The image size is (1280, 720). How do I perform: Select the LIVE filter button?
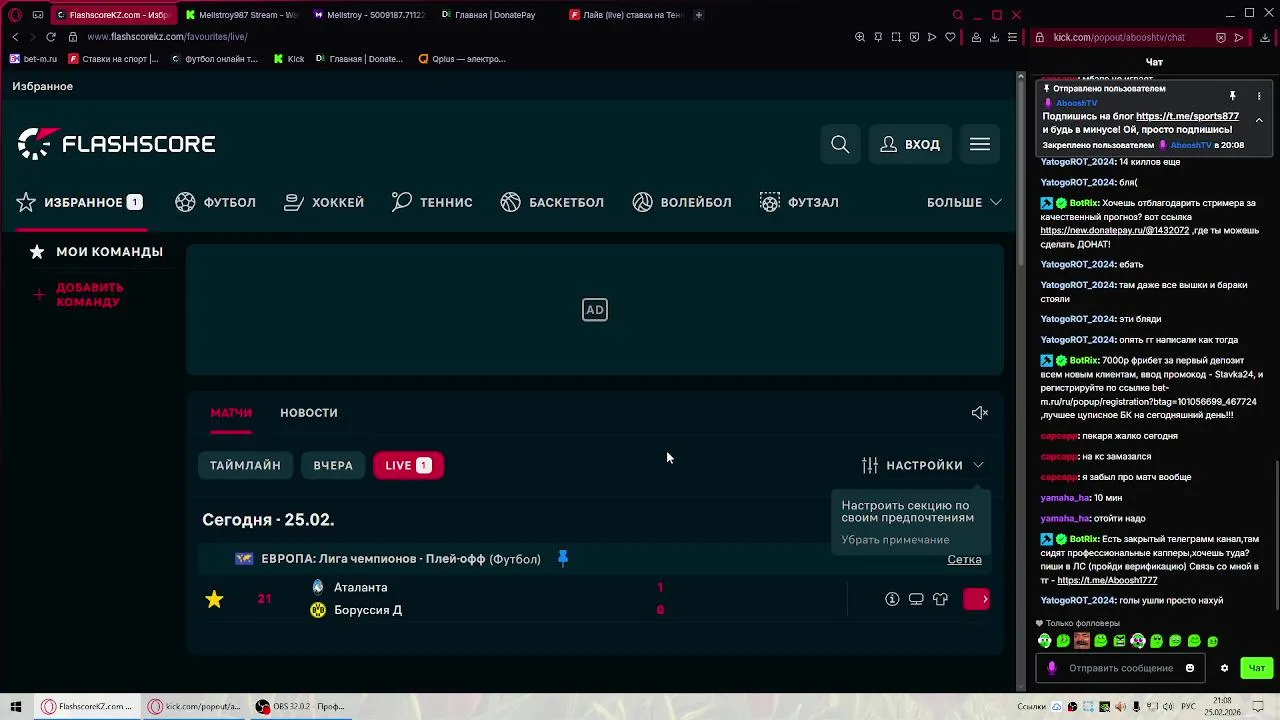click(408, 465)
